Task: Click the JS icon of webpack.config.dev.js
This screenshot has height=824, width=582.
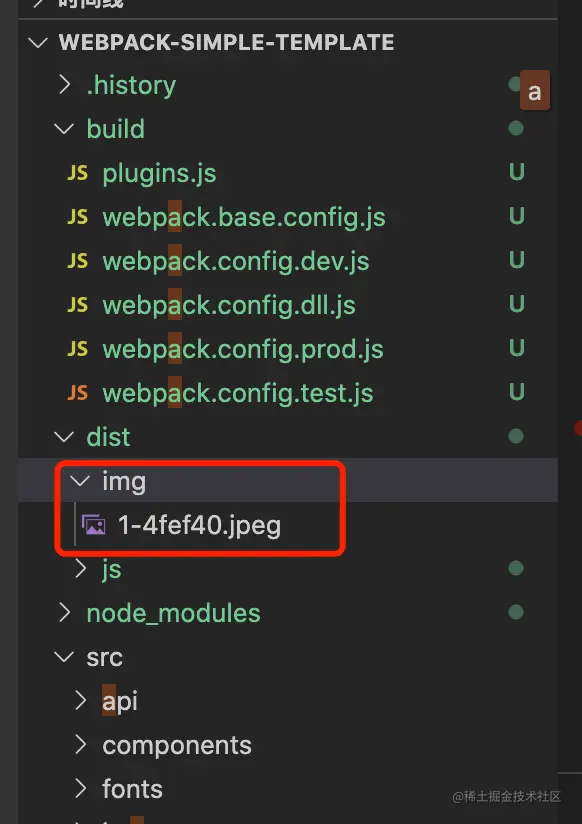Action: pyautogui.click(x=78, y=261)
